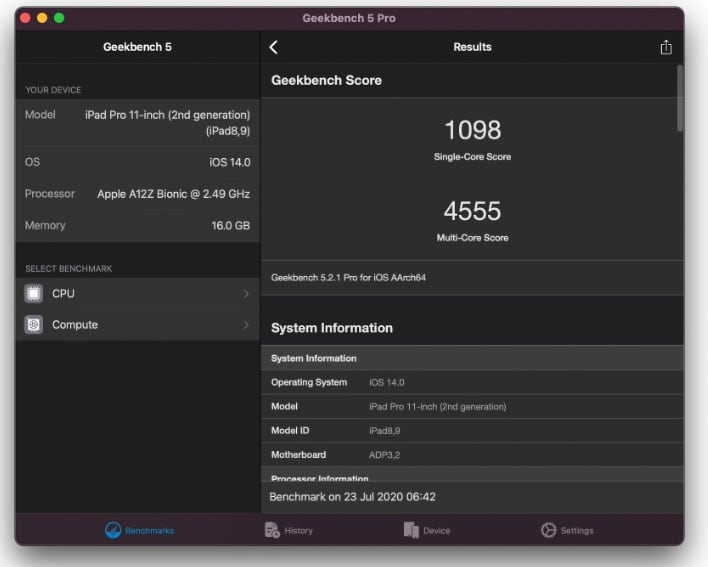Viewport: 708px width, 567px height.
Task: Click the 'Model ID' row label
Action: click(290, 431)
